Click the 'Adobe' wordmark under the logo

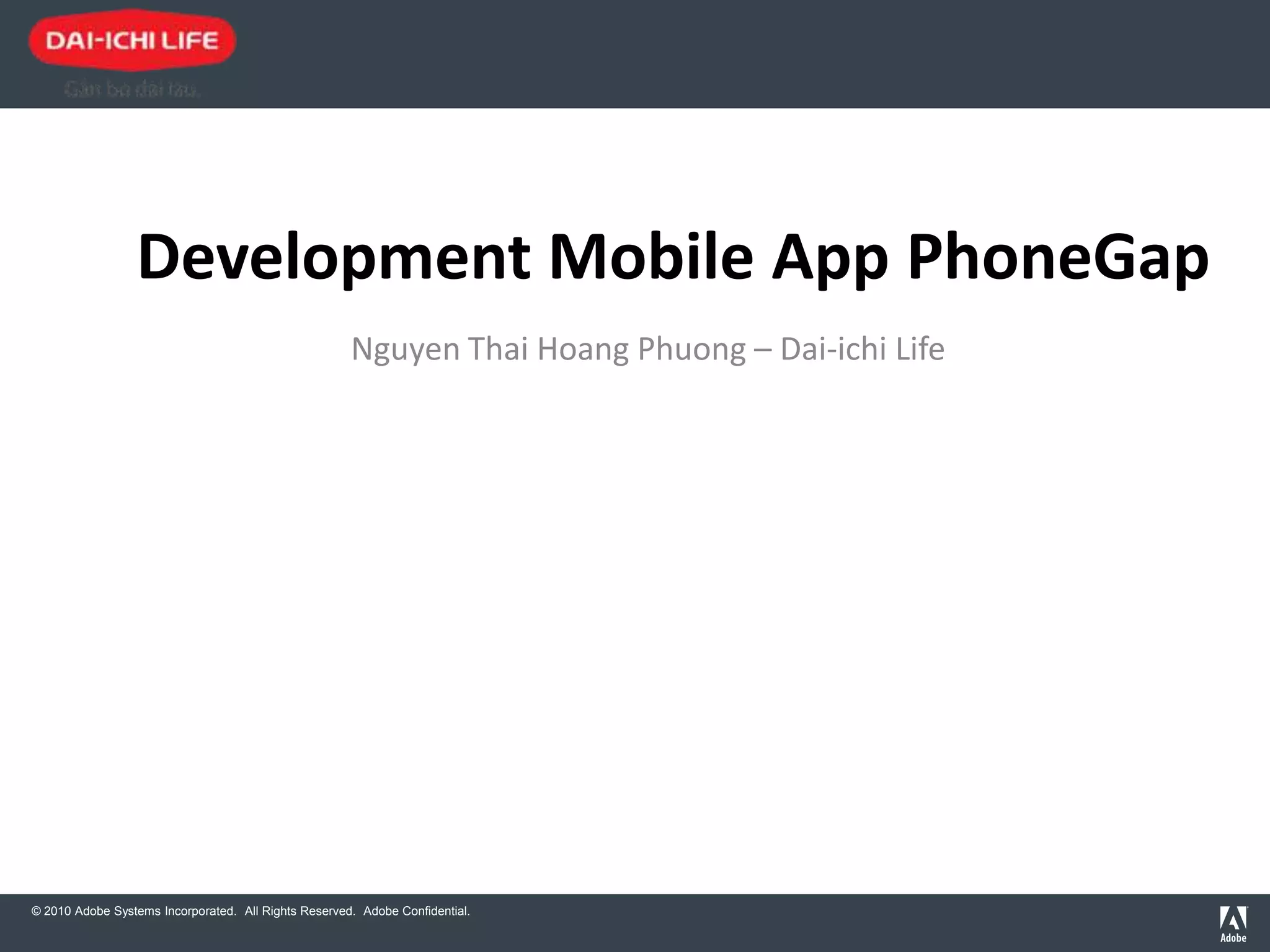pyautogui.click(x=1233, y=938)
